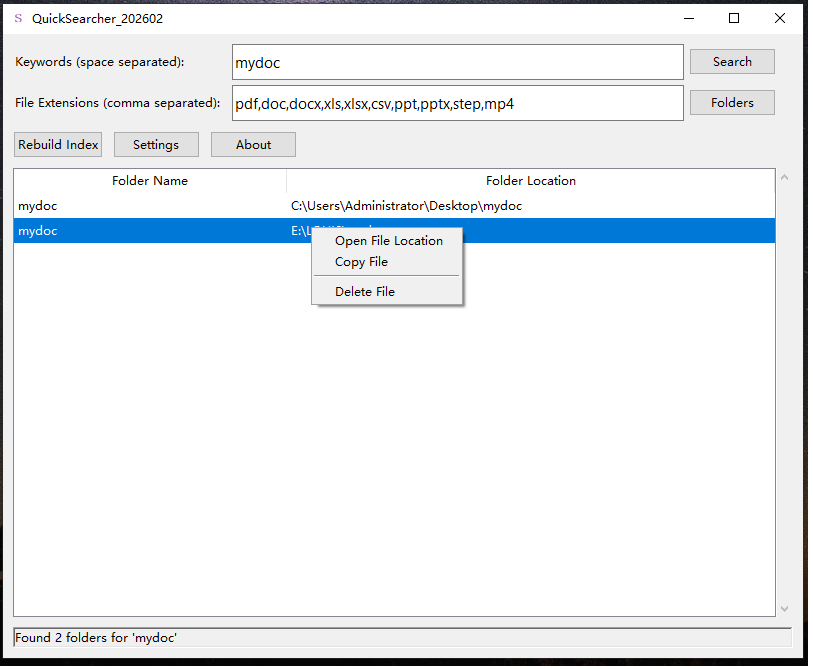Open the About dialog
Screen dimensions: 813x669
click(253, 144)
